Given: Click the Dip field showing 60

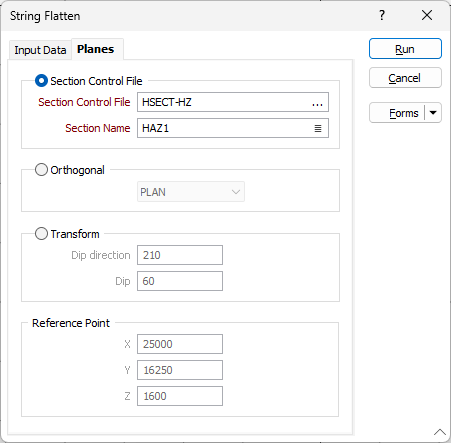Looking at the screenshot, I should click(x=180, y=281).
